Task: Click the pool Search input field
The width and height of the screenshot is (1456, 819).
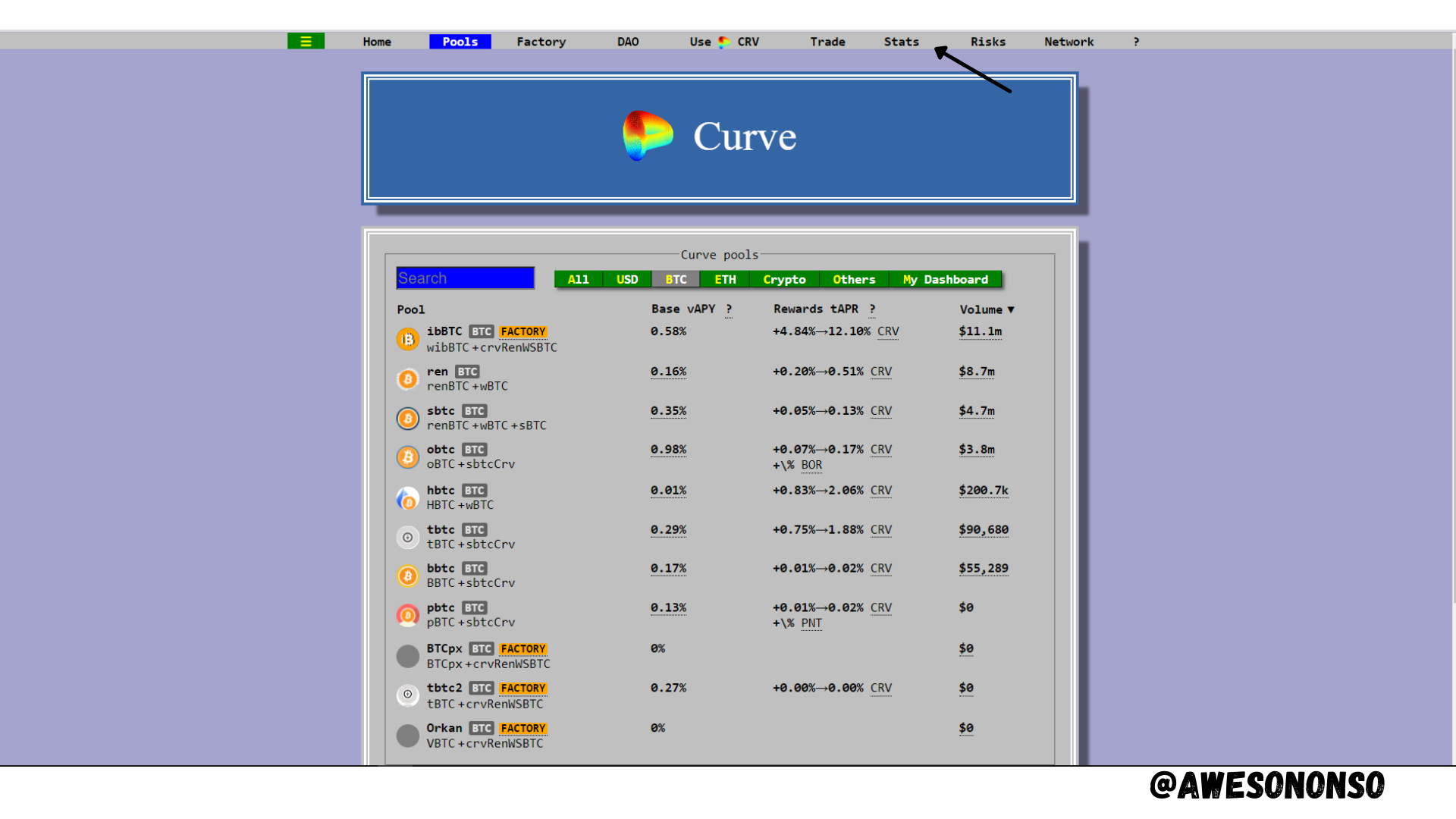Action: coord(466,278)
